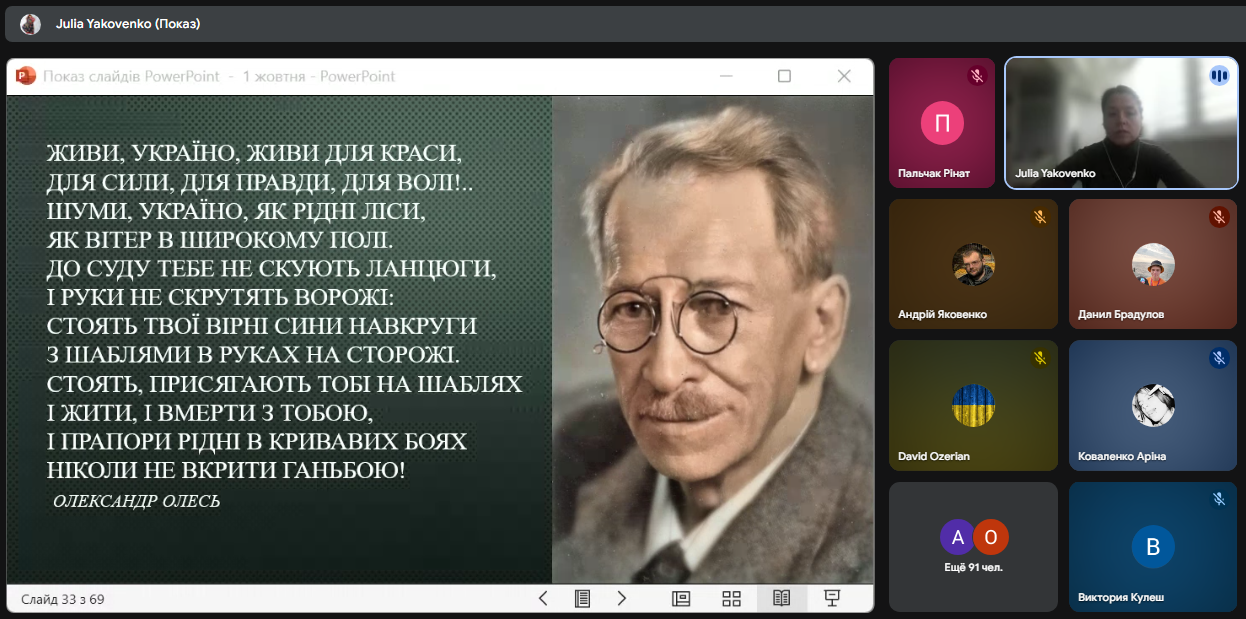Screen dimensions: 1246x619
Task: Click the 'Слайд 33 з 69' slide counter
Action: point(63,599)
